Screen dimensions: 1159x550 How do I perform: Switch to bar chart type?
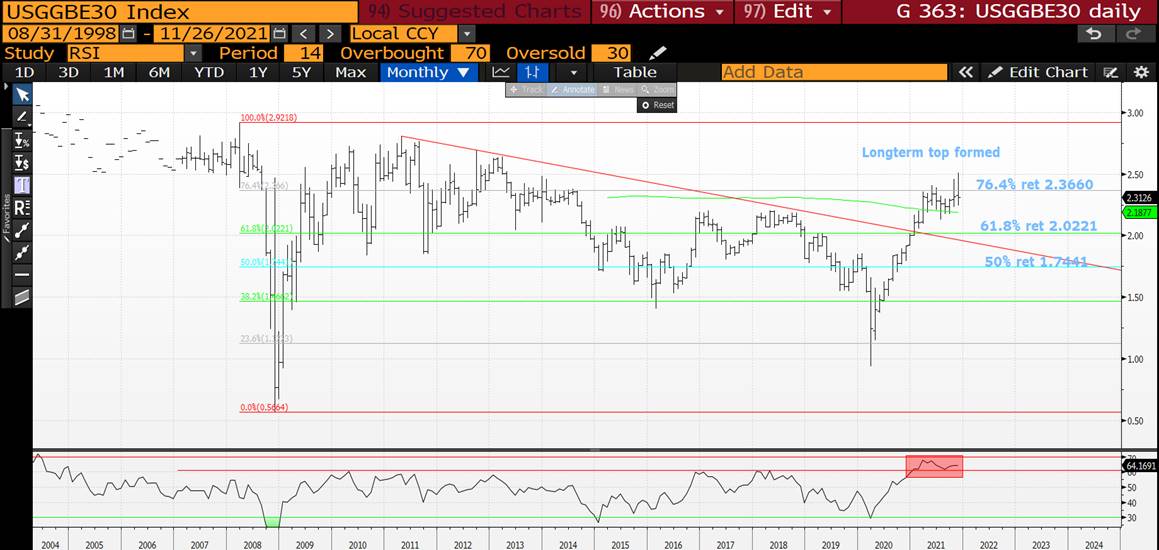534,72
